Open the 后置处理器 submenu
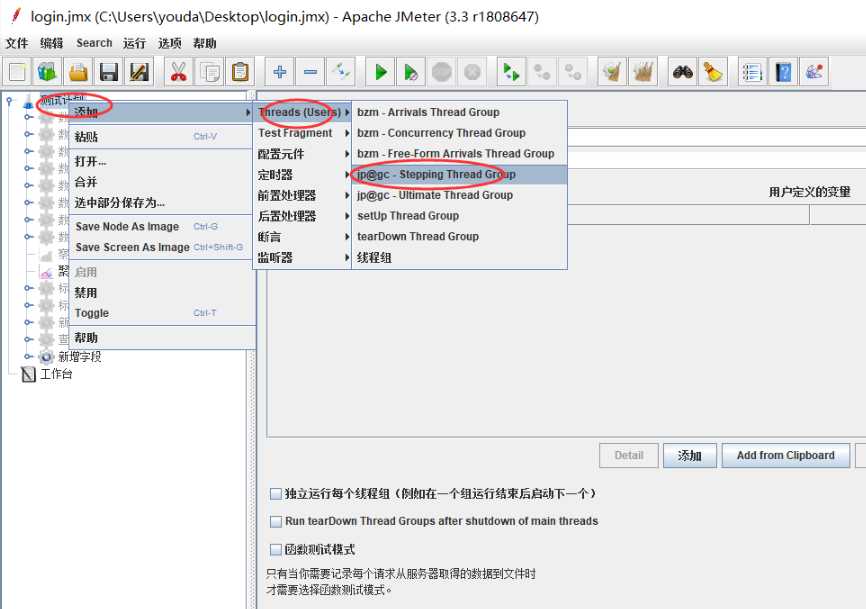The width and height of the screenshot is (866, 609). 303,216
